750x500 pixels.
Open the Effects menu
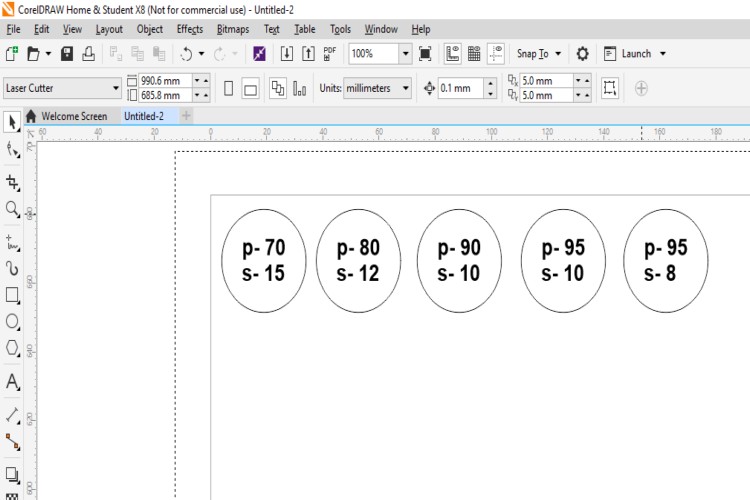(190, 29)
